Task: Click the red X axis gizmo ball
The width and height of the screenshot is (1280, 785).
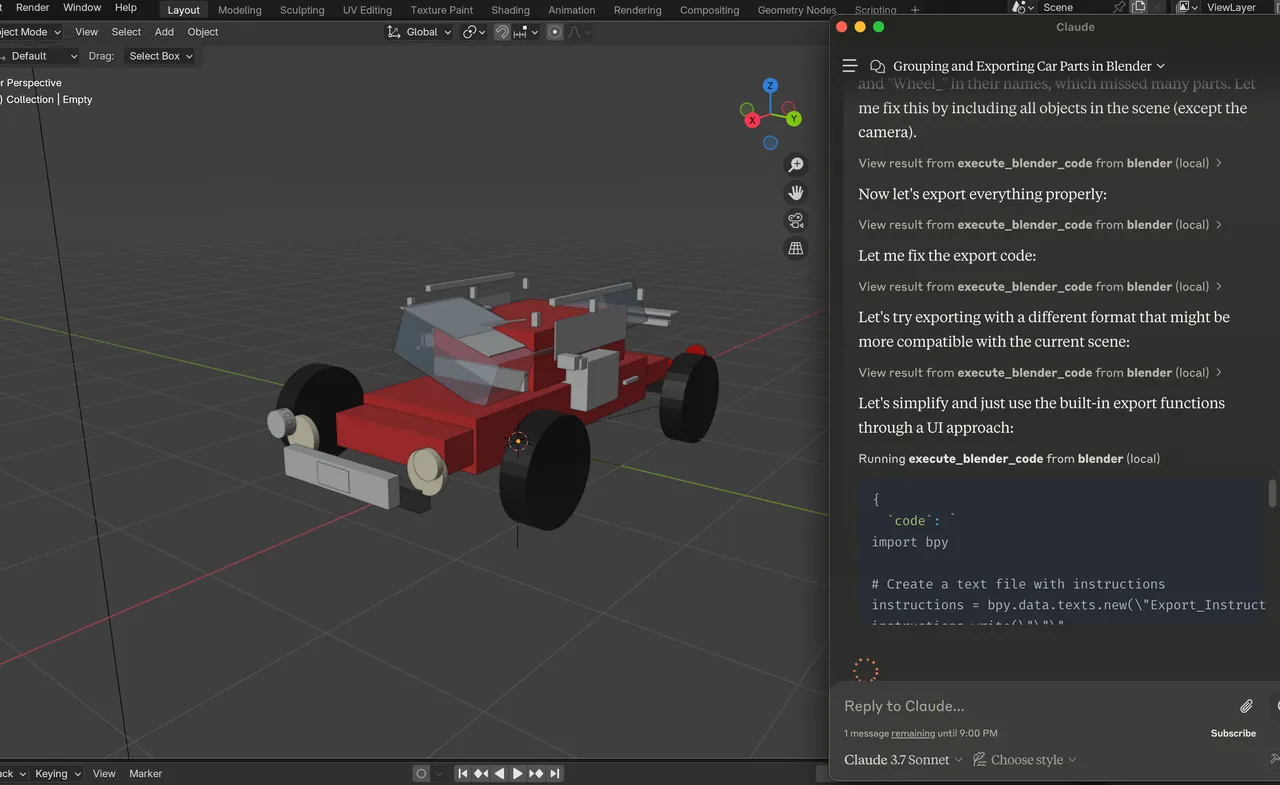Action: (752, 120)
